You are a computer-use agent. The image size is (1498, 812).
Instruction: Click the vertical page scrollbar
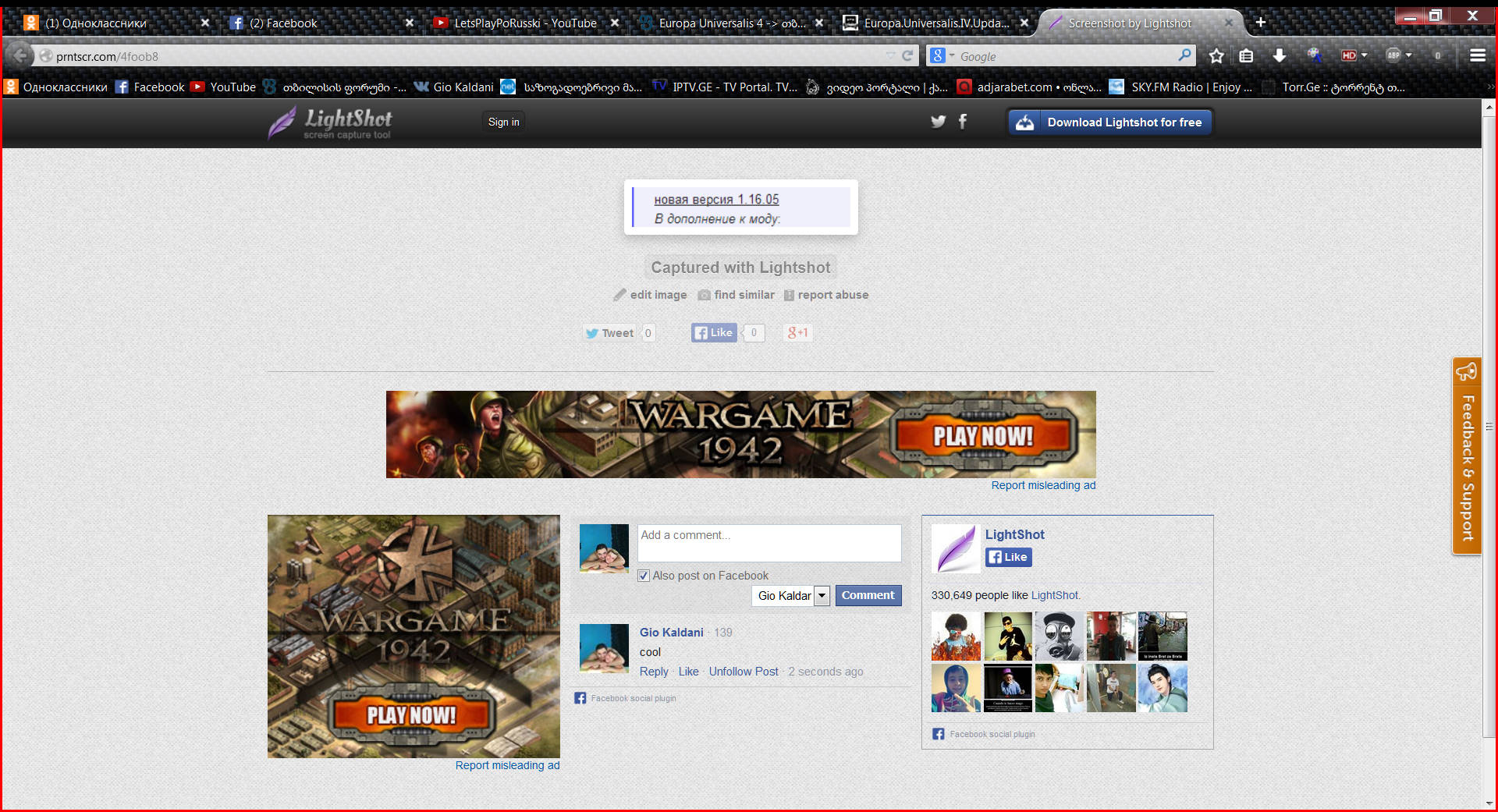[x=1489, y=426]
